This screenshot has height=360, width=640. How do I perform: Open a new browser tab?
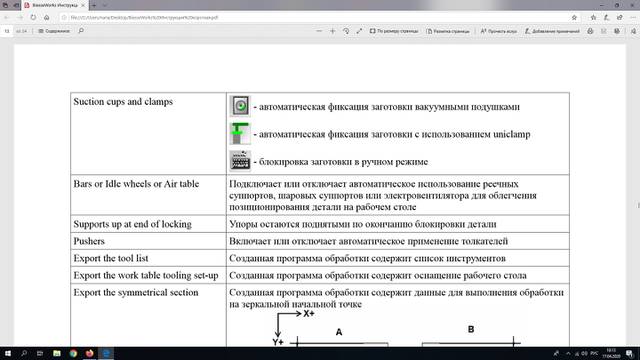[x=94, y=5]
